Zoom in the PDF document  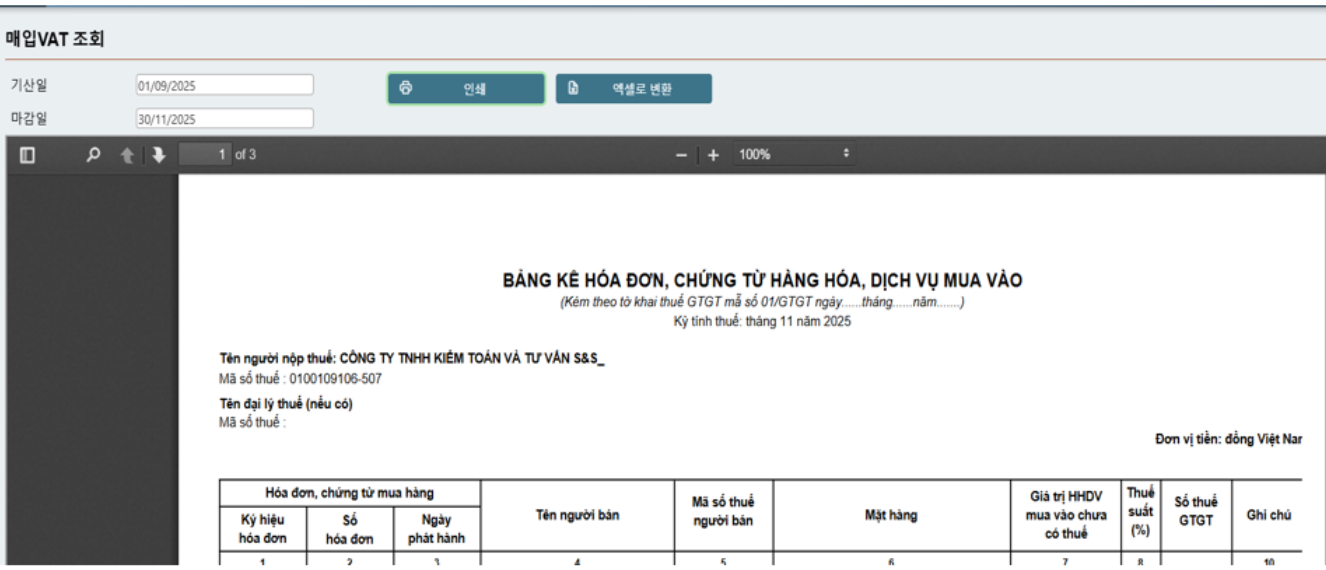pyautogui.click(x=713, y=155)
